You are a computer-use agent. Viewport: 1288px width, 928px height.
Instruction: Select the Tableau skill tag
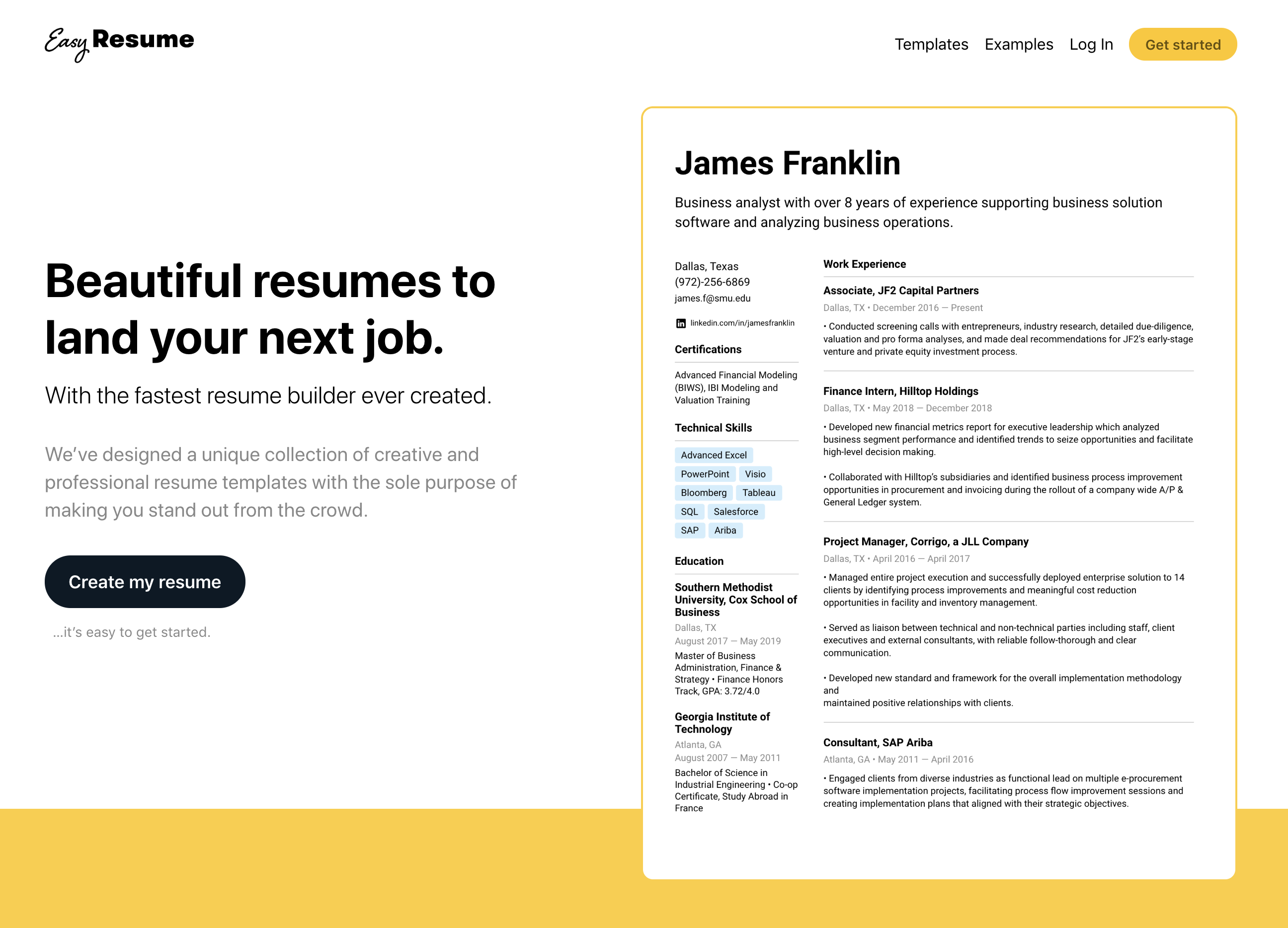(x=757, y=492)
